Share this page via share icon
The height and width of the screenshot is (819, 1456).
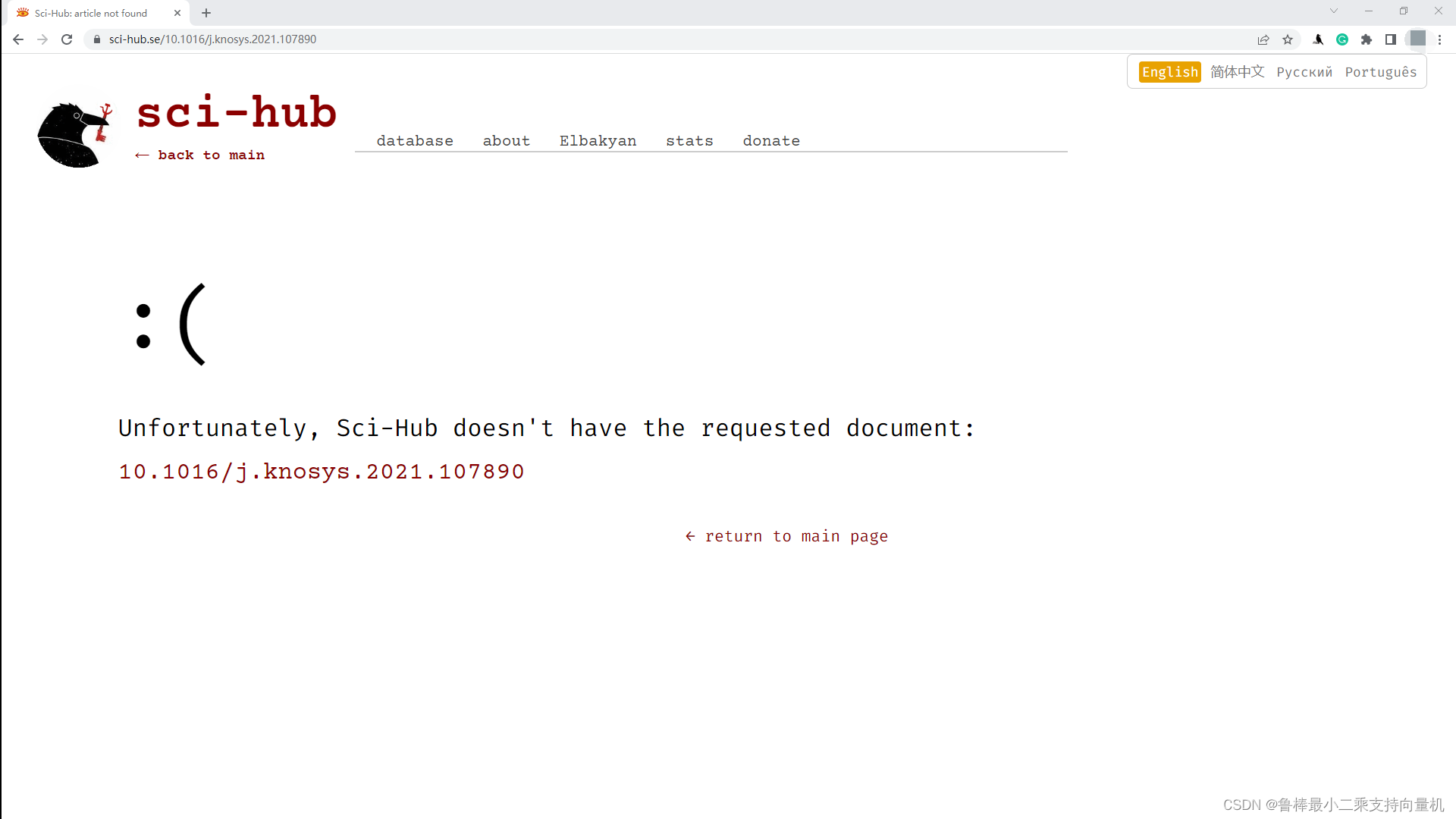1263,39
